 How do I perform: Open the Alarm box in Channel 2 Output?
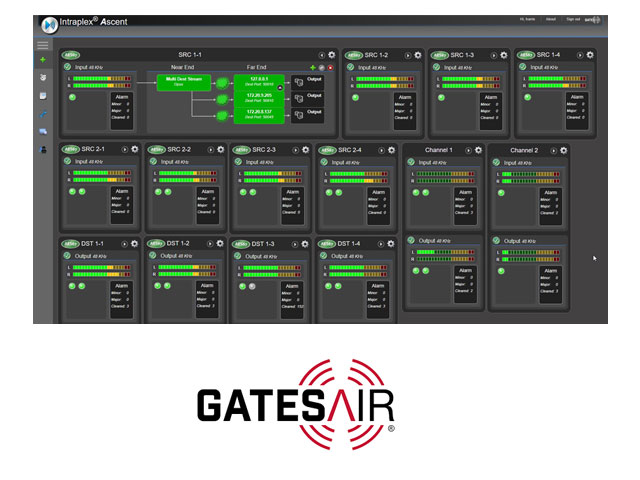click(550, 284)
